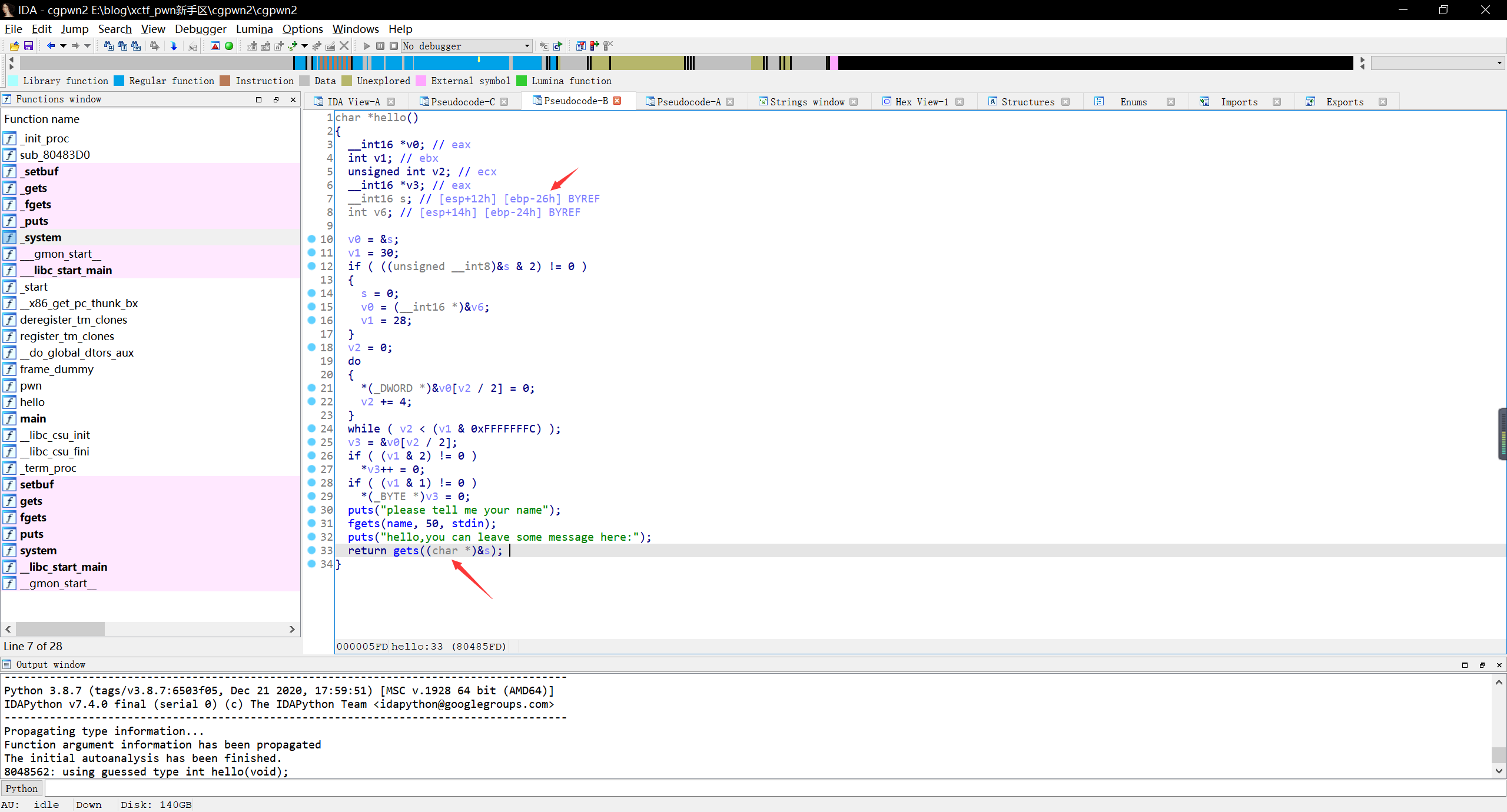
Task: Click the blue down arrow toolbar icon
Action: coord(174,46)
